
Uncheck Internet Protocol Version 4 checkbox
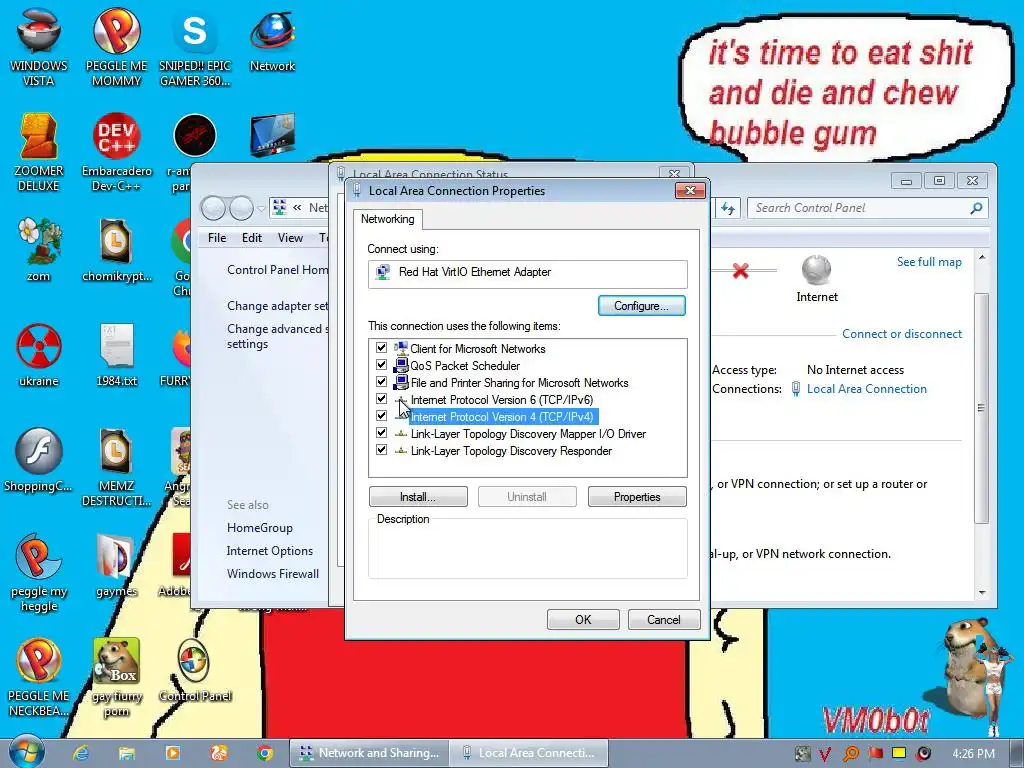point(381,416)
